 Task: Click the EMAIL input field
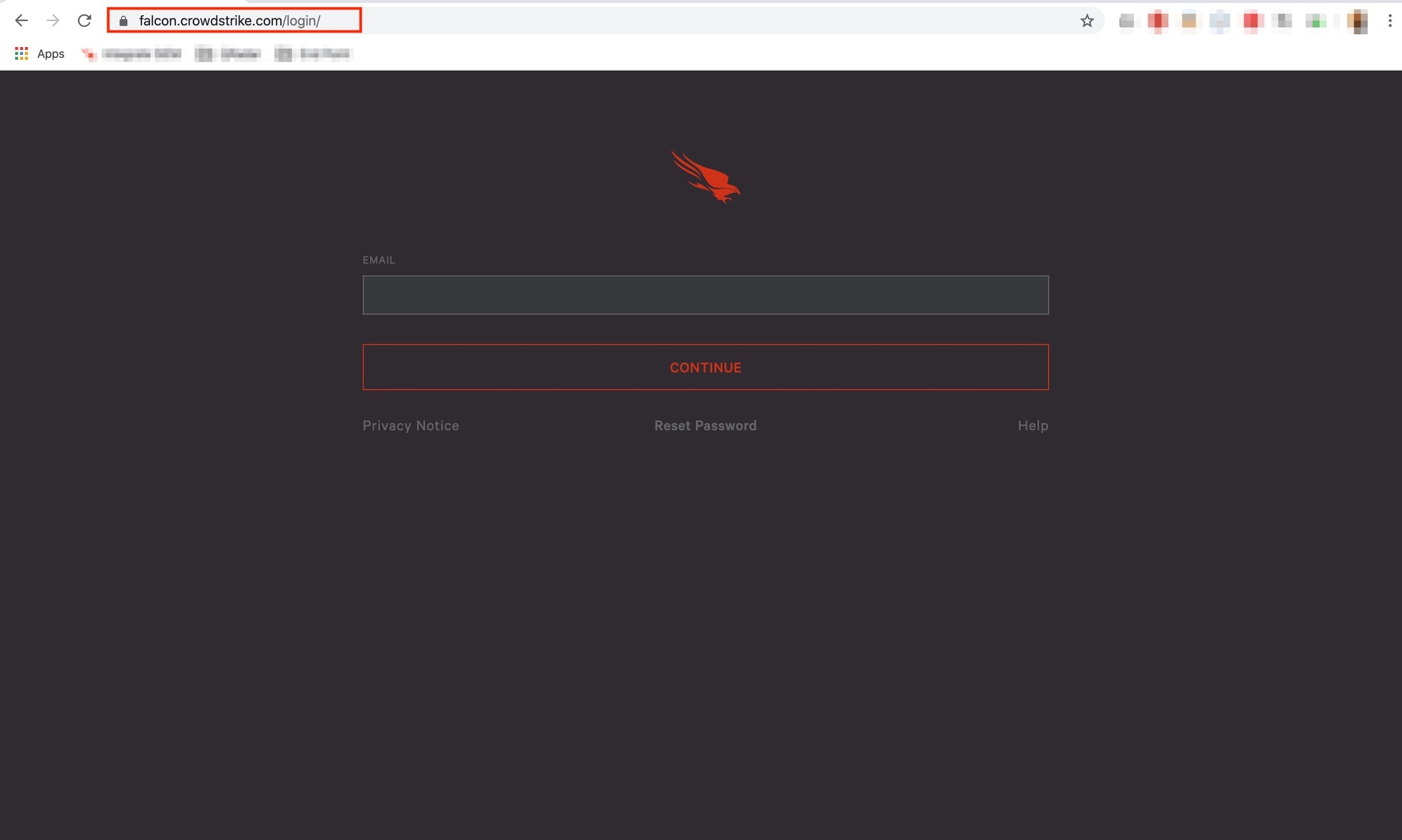click(x=705, y=294)
